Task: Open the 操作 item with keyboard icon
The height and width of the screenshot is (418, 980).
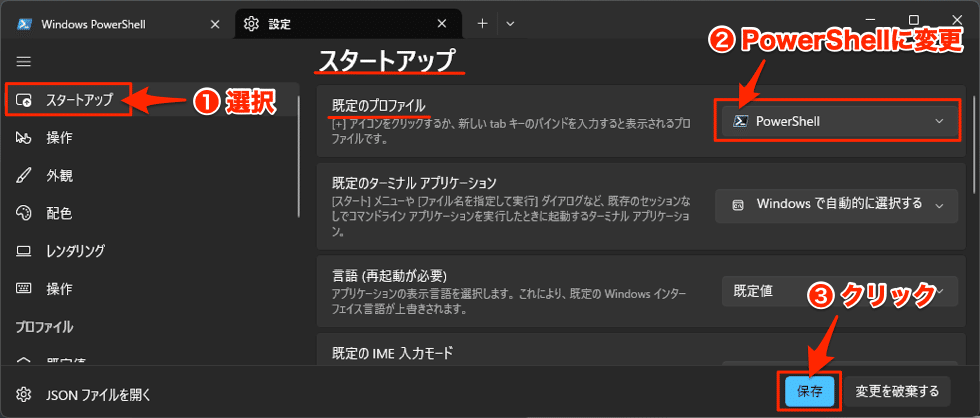Action: pos(150,289)
